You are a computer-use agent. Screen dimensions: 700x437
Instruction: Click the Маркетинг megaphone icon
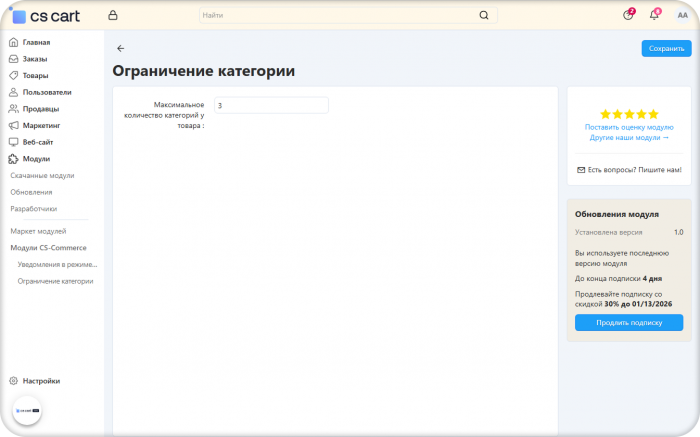coord(13,125)
